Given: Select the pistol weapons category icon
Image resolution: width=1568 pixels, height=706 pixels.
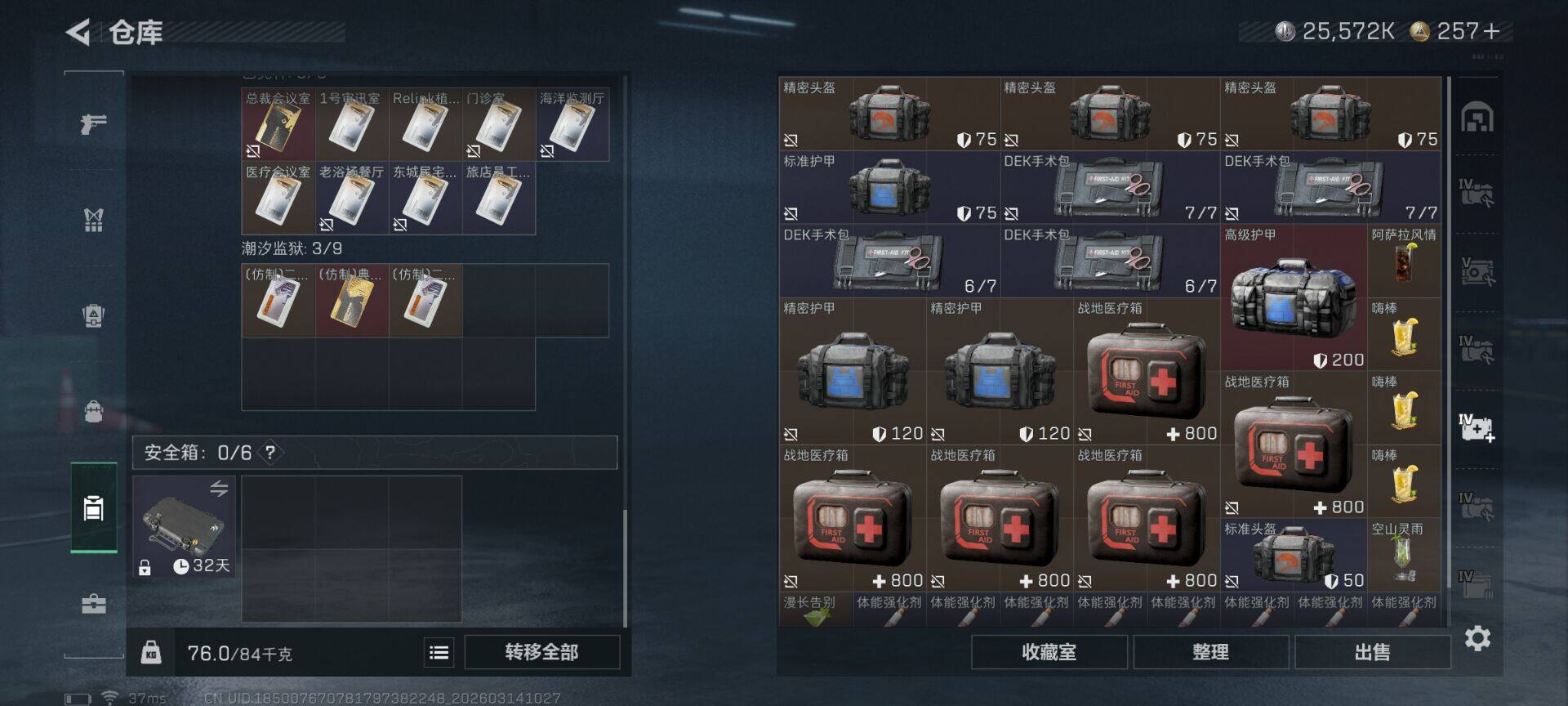Looking at the screenshot, I should tap(94, 124).
